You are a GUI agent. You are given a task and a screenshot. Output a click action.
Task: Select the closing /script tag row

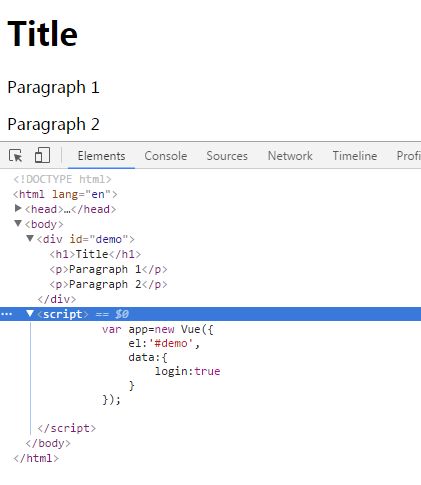tap(67, 428)
